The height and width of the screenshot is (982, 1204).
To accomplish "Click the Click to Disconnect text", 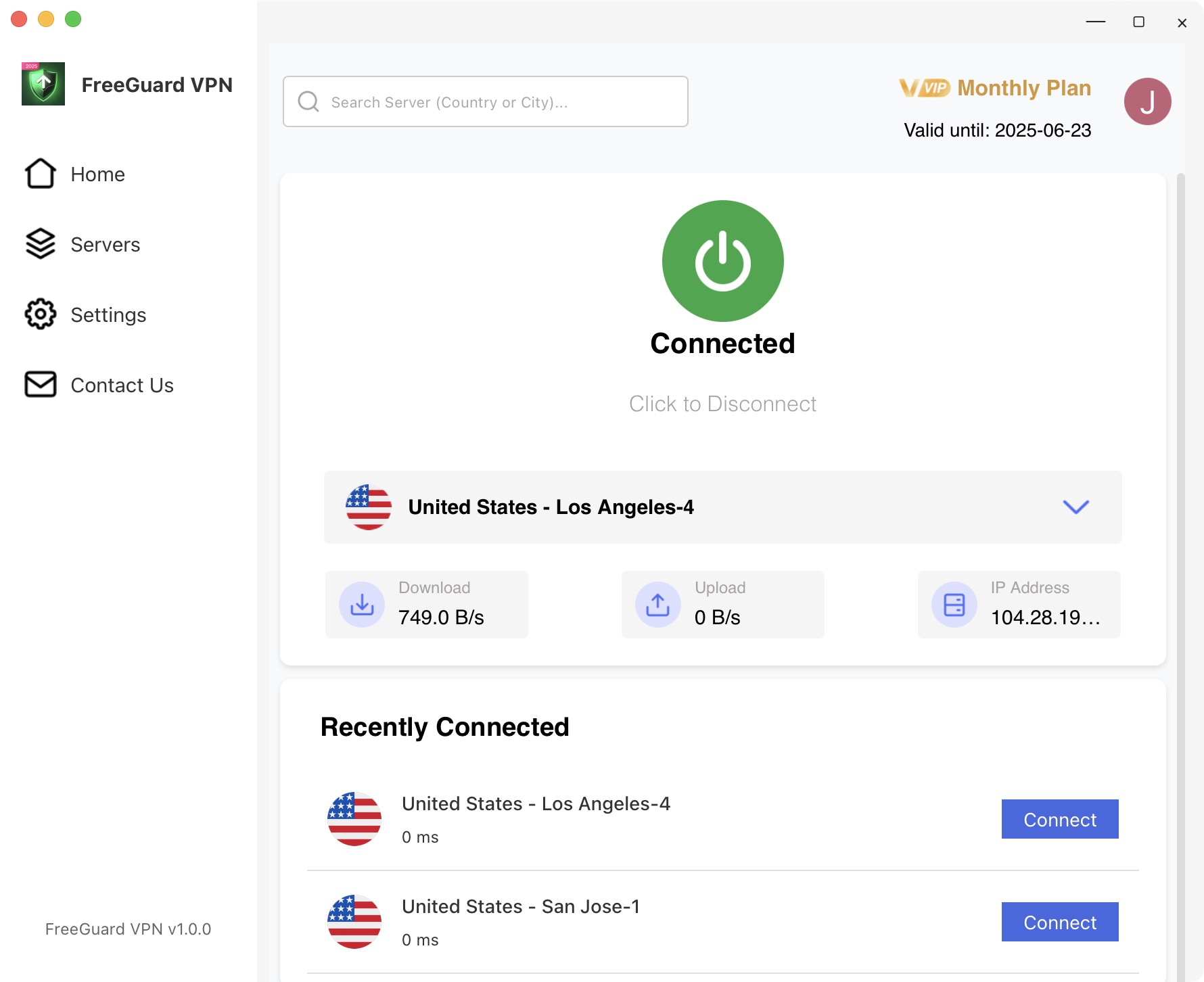I will 723,404.
